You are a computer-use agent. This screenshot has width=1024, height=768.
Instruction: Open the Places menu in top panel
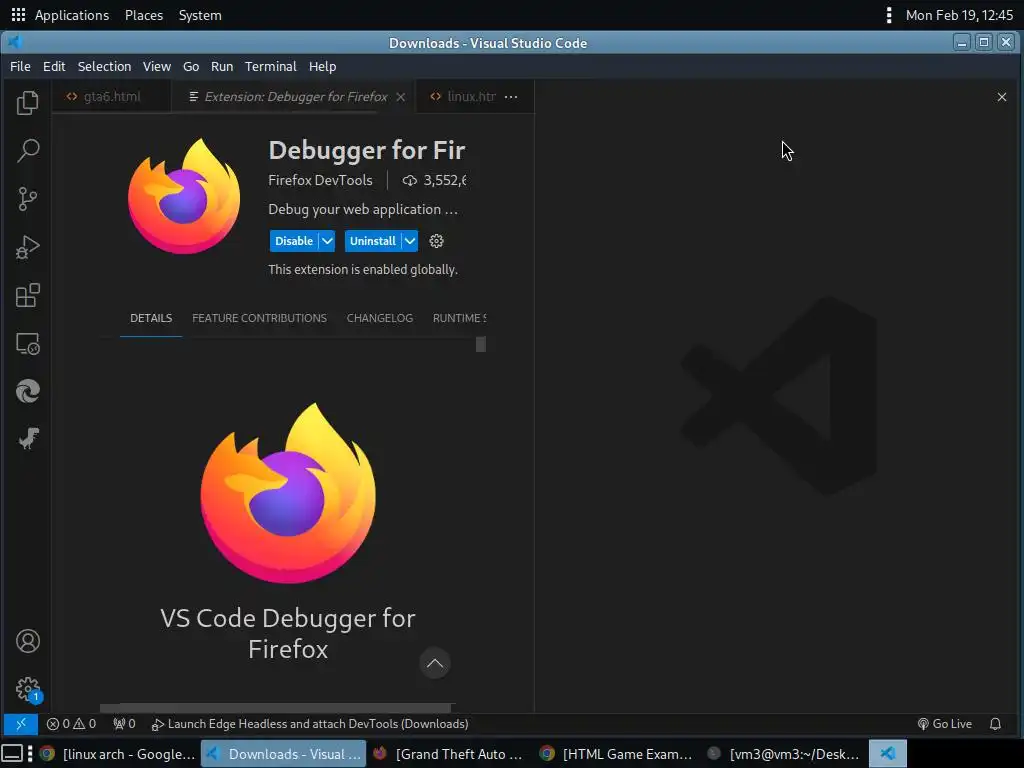[x=144, y=15]
